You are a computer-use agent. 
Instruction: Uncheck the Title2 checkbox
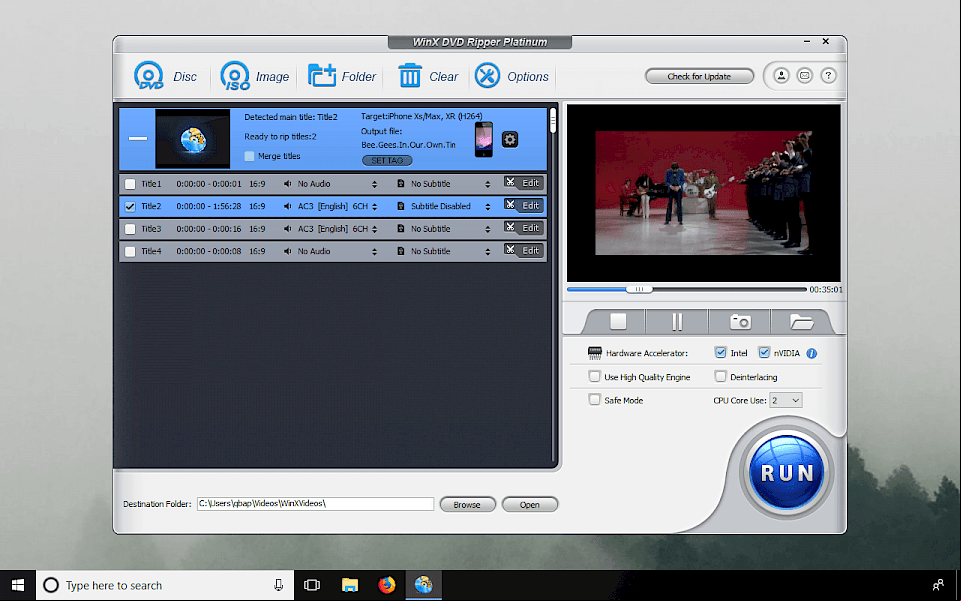pos(130,206)
